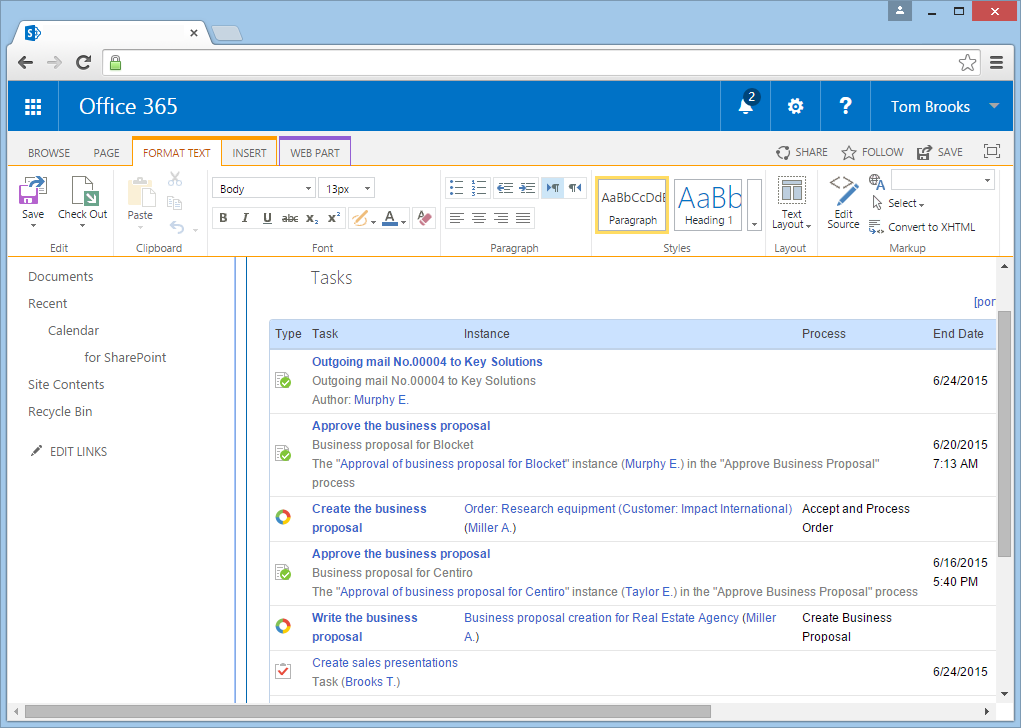The height and width of the screenshot is (728, 1021).
Task: Open the Create sales presentations task
Action: click(385, 662)
